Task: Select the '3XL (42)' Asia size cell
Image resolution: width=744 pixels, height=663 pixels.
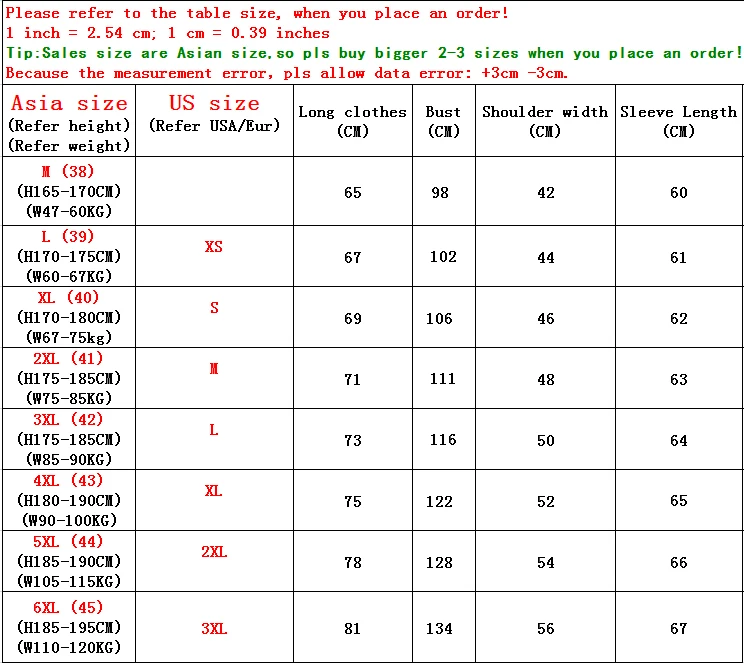Action: [69, 439]
